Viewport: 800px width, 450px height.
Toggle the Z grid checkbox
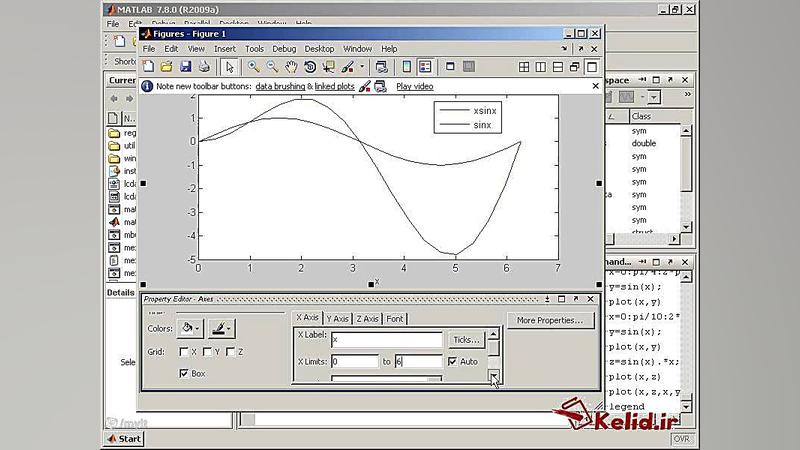pos(230,352)
